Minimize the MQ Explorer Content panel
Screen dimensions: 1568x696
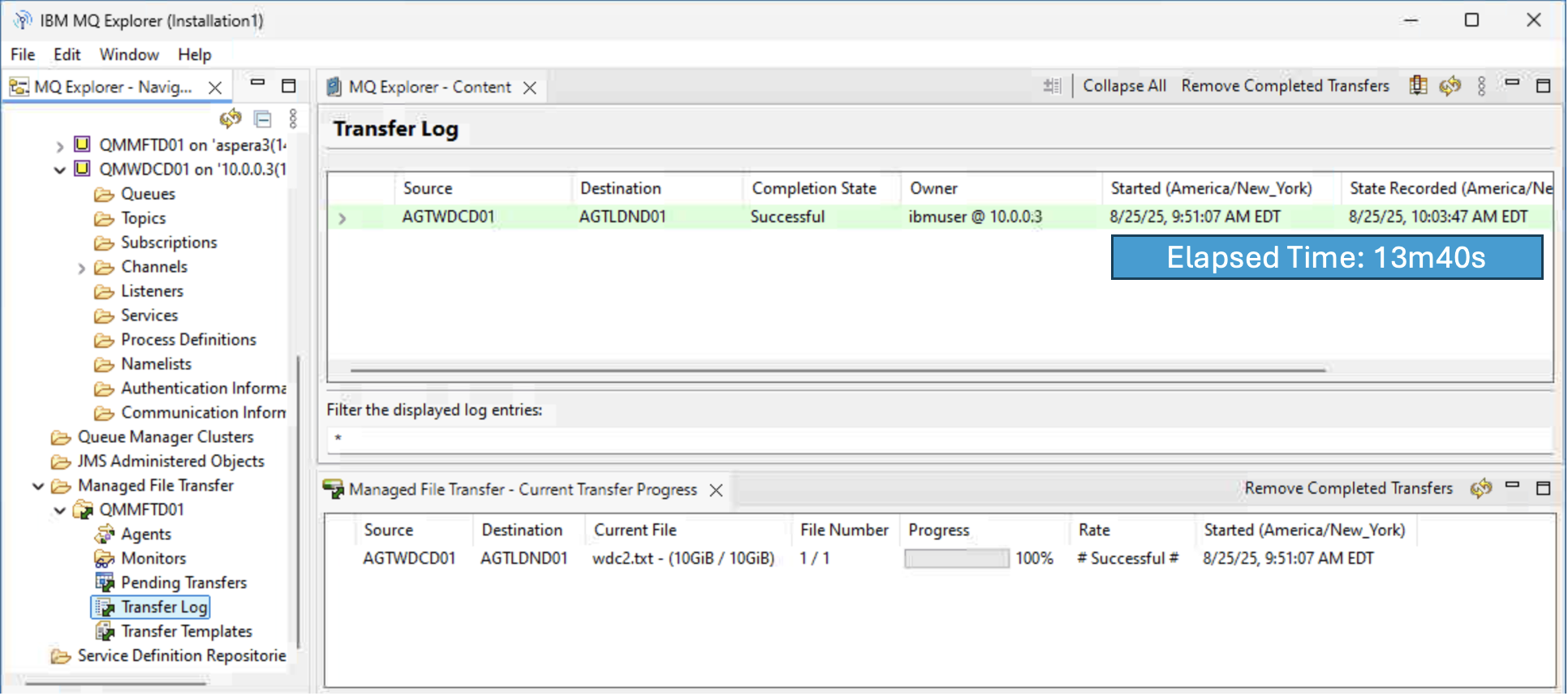(x=1512, y=83)
